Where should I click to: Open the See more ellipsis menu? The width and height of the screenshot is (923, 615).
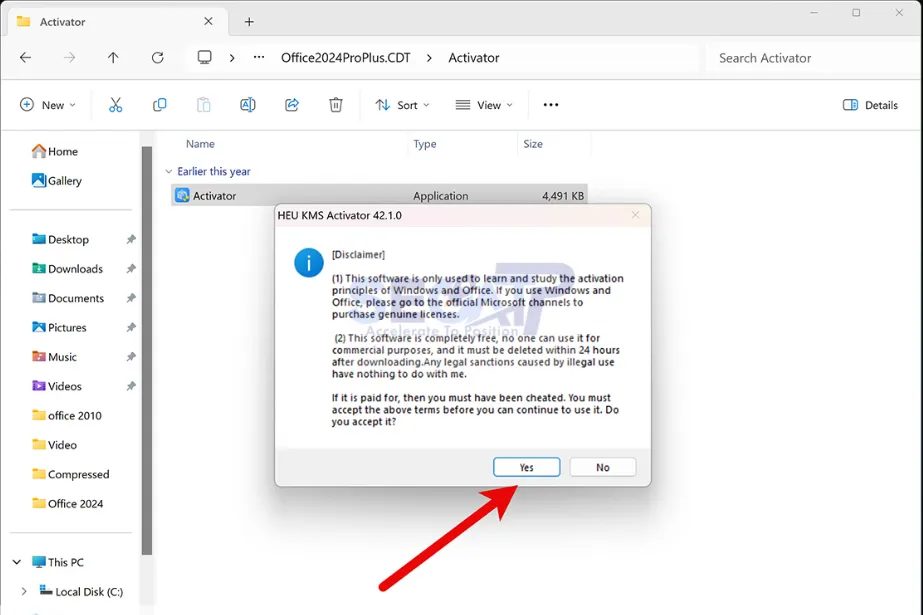551,104
